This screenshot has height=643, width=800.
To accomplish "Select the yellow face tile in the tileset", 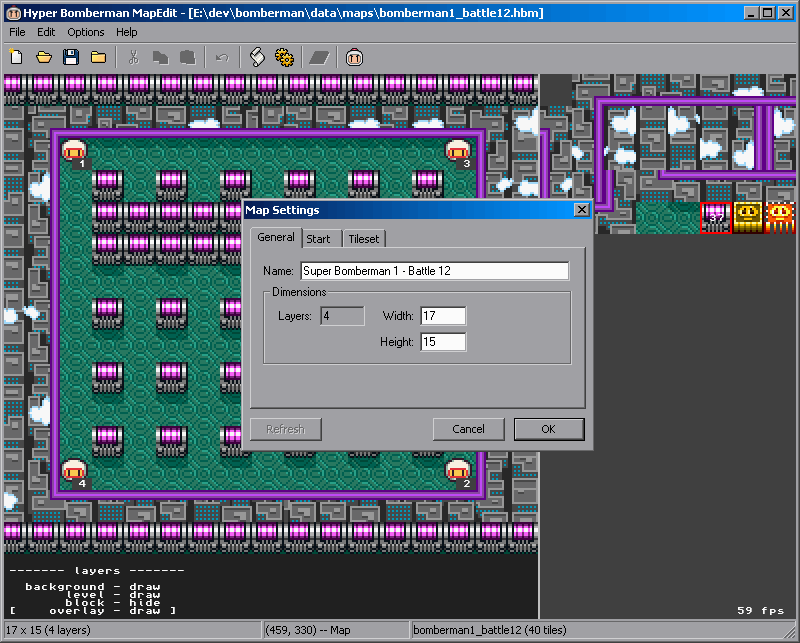I will tap(748, 217).
